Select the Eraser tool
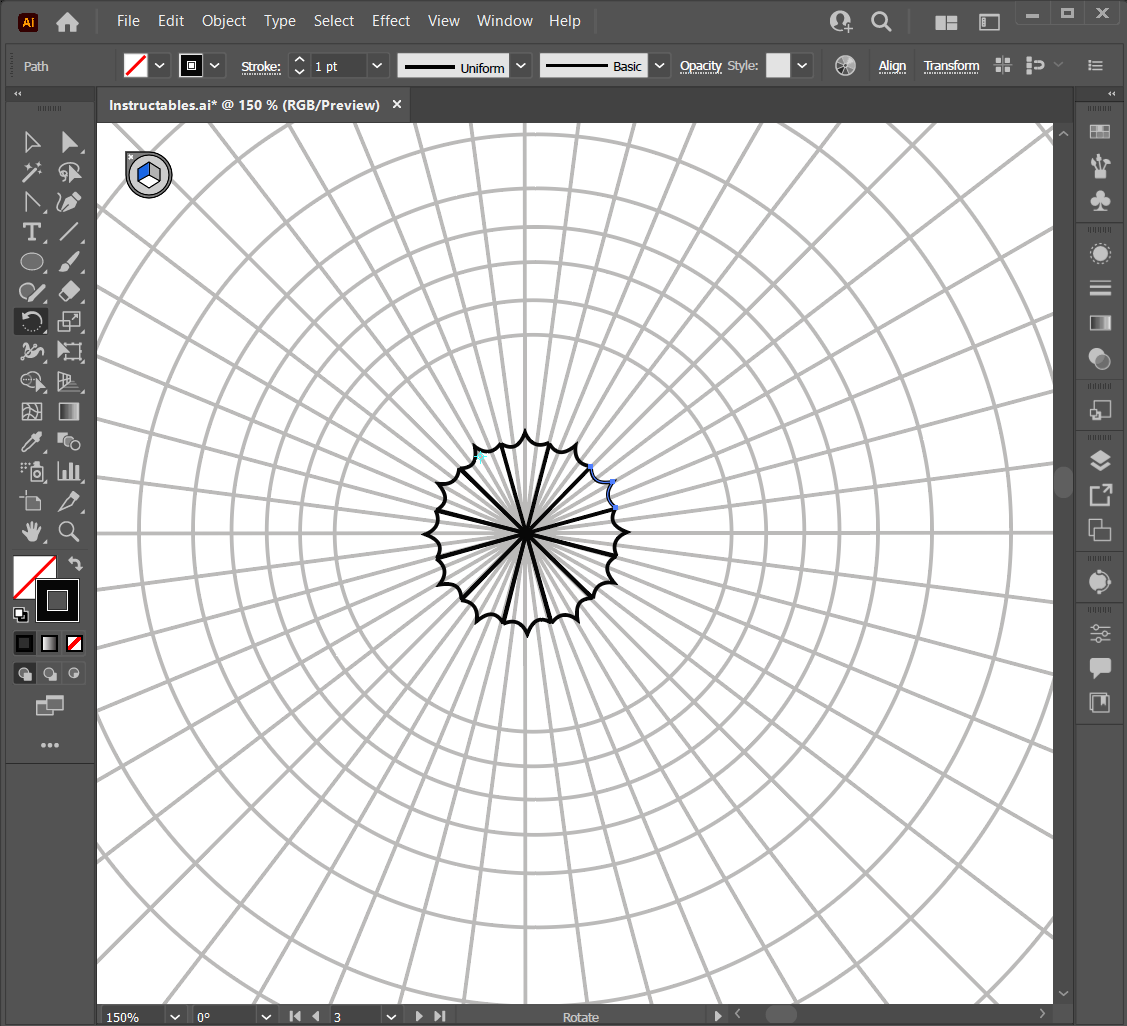This screenshot has height=1026, width=1127. pyautogui.click(x=69, y=292)
